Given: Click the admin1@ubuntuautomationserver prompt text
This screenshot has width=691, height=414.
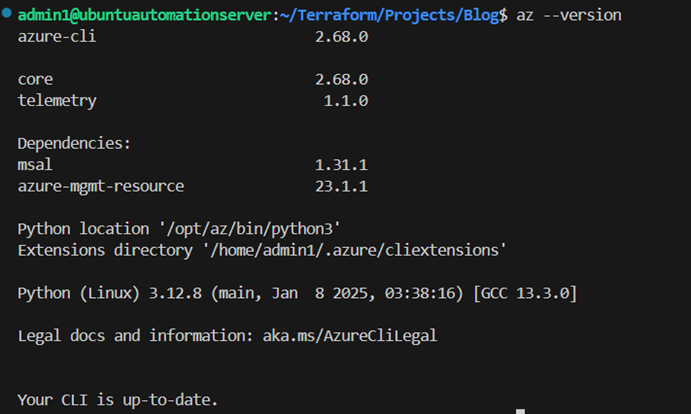Looking at the screenshot, I should [145, 15].
